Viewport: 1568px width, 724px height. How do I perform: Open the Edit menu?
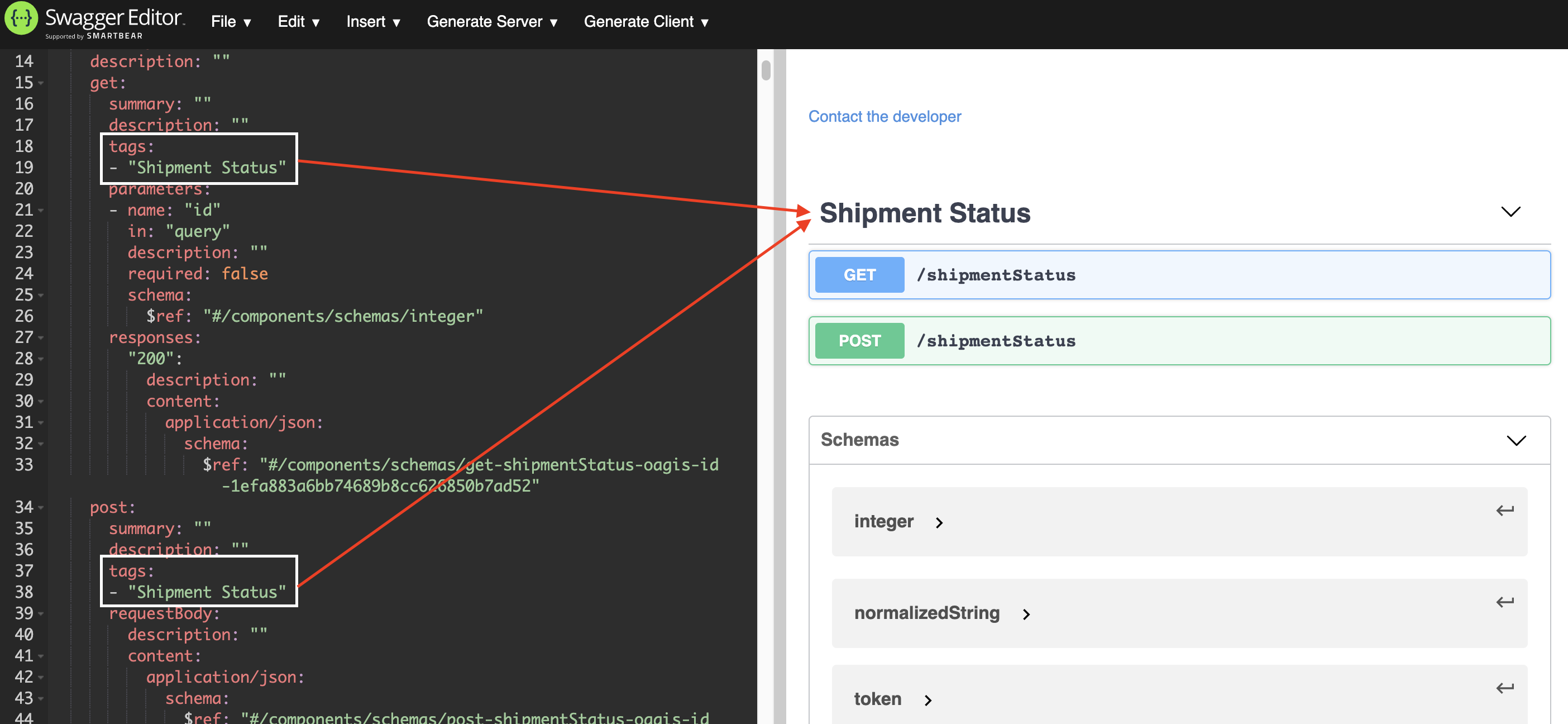pyautogui.click(x=298, y=21)
